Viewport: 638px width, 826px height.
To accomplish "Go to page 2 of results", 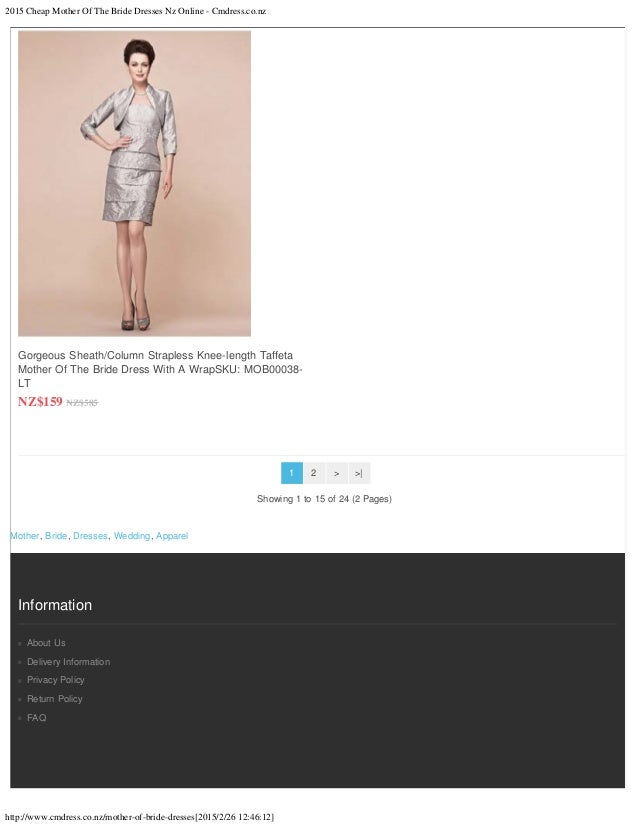I will click(313, 473).
